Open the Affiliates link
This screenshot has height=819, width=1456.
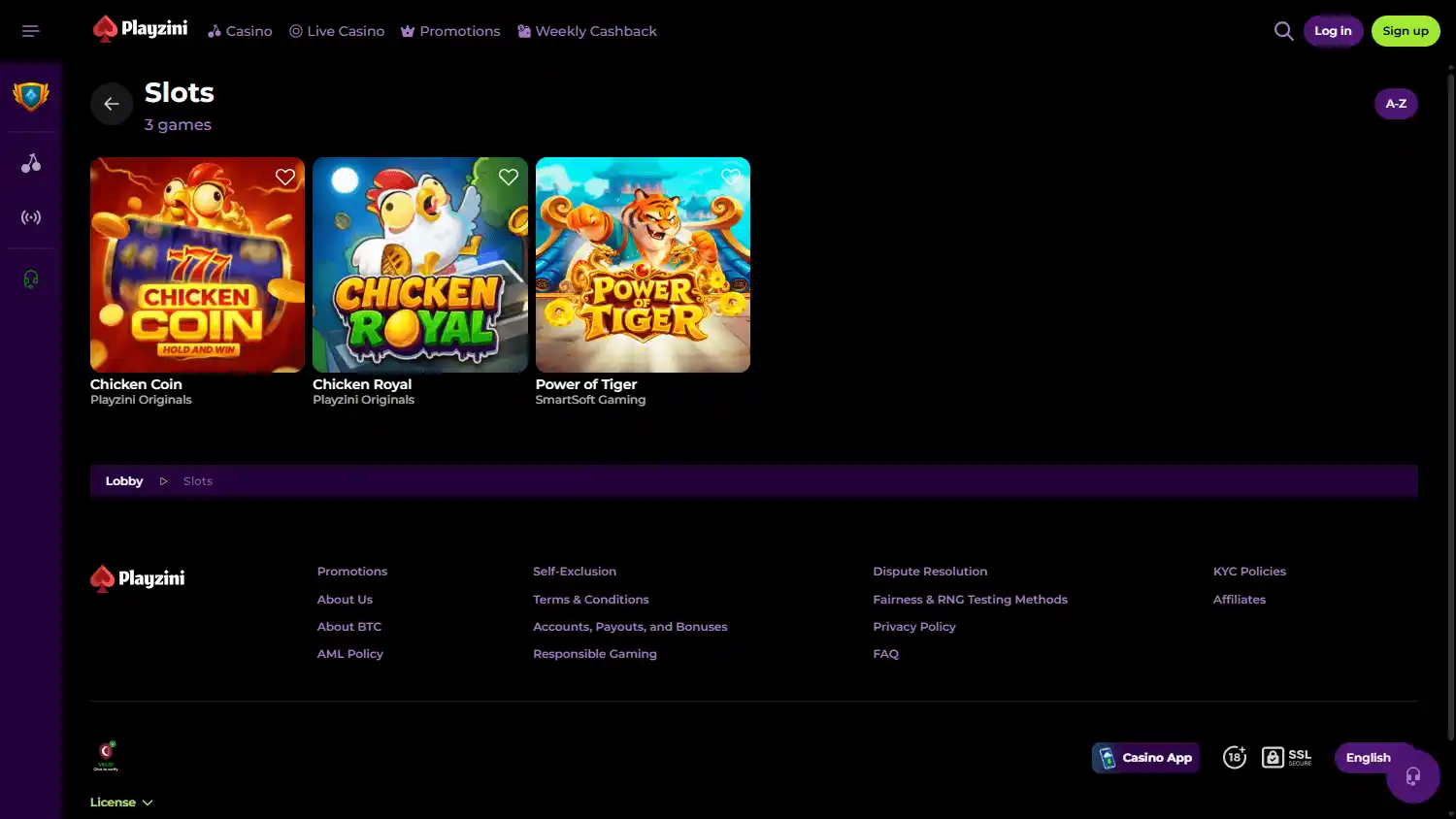click(1240, 600)
